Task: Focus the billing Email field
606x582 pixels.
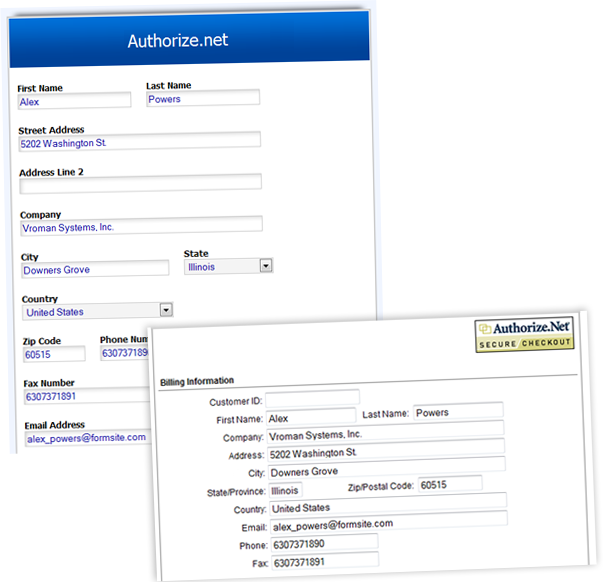Action: (389, 522)
